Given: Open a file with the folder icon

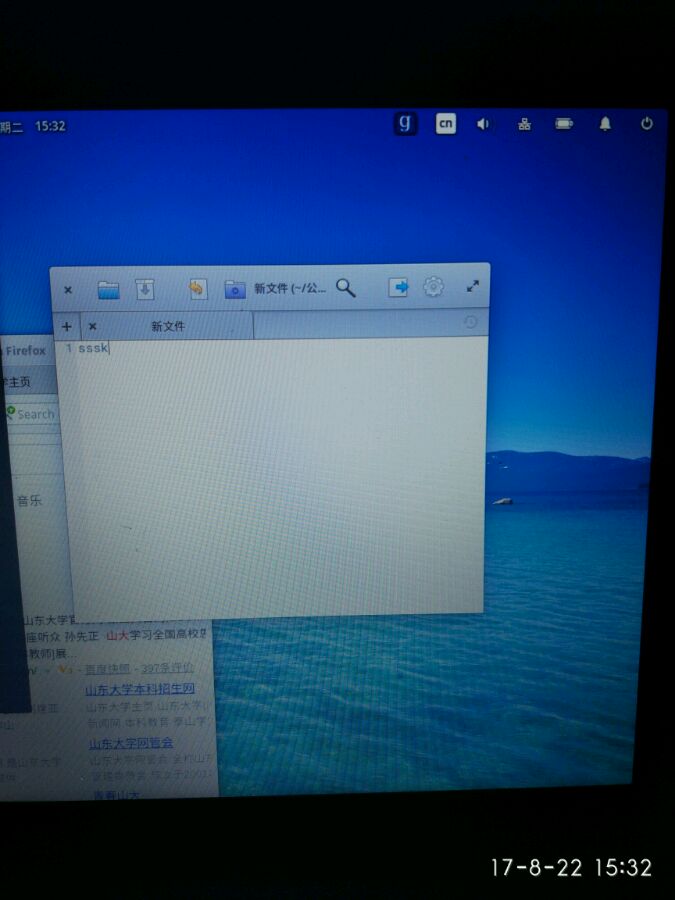Looking at the screenshot, I should pyautogui.click(x=108, y=290).
